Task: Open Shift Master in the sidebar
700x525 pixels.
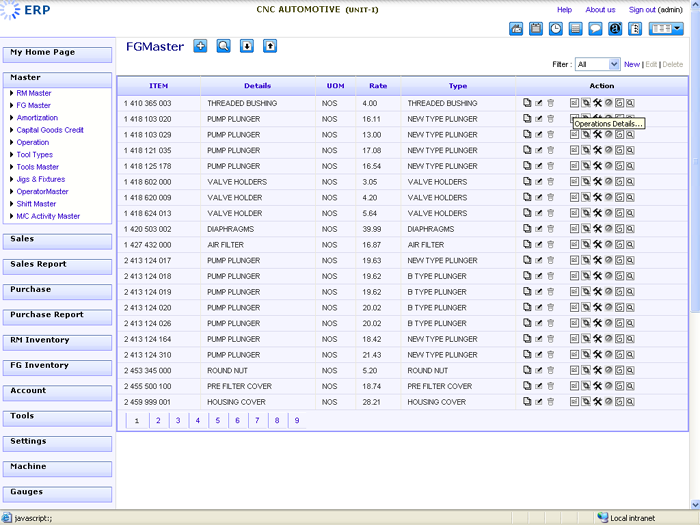Action: (36, 204)
